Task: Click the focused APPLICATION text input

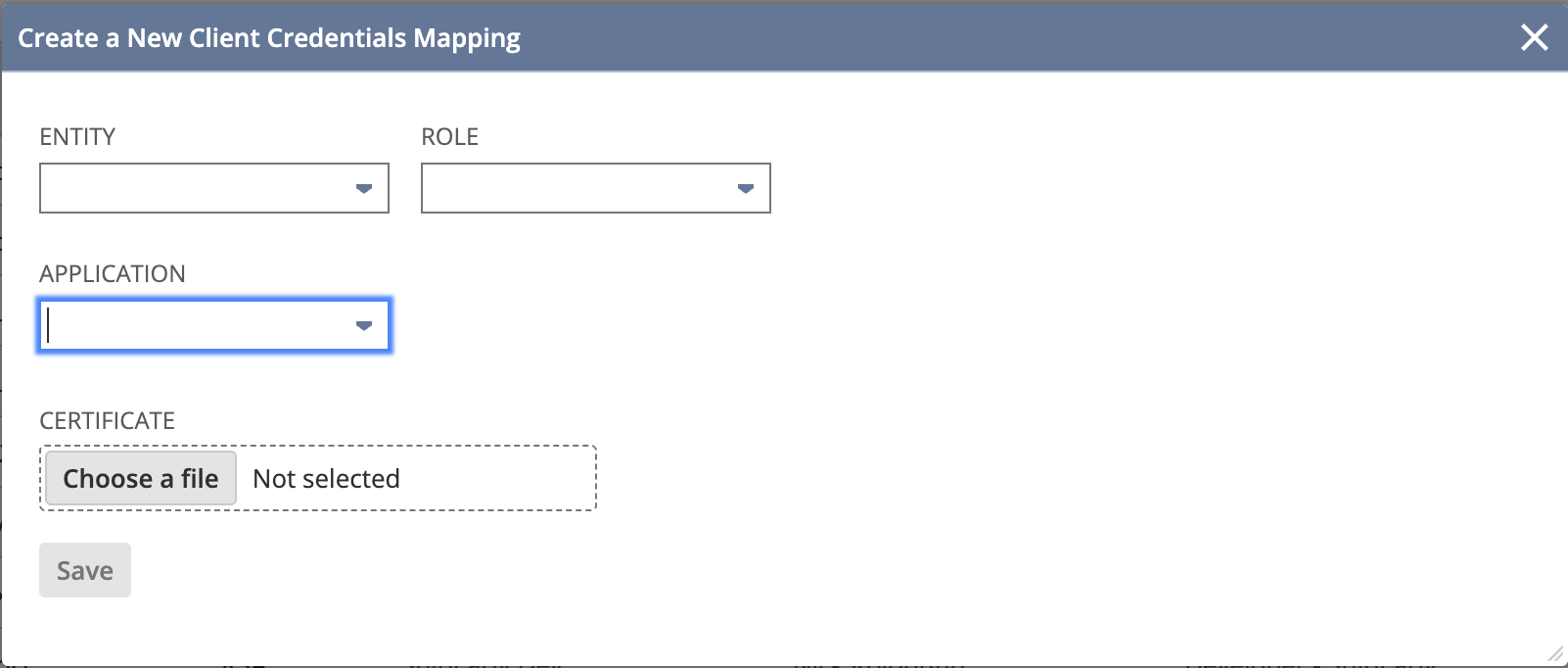Action: (196, 325)
